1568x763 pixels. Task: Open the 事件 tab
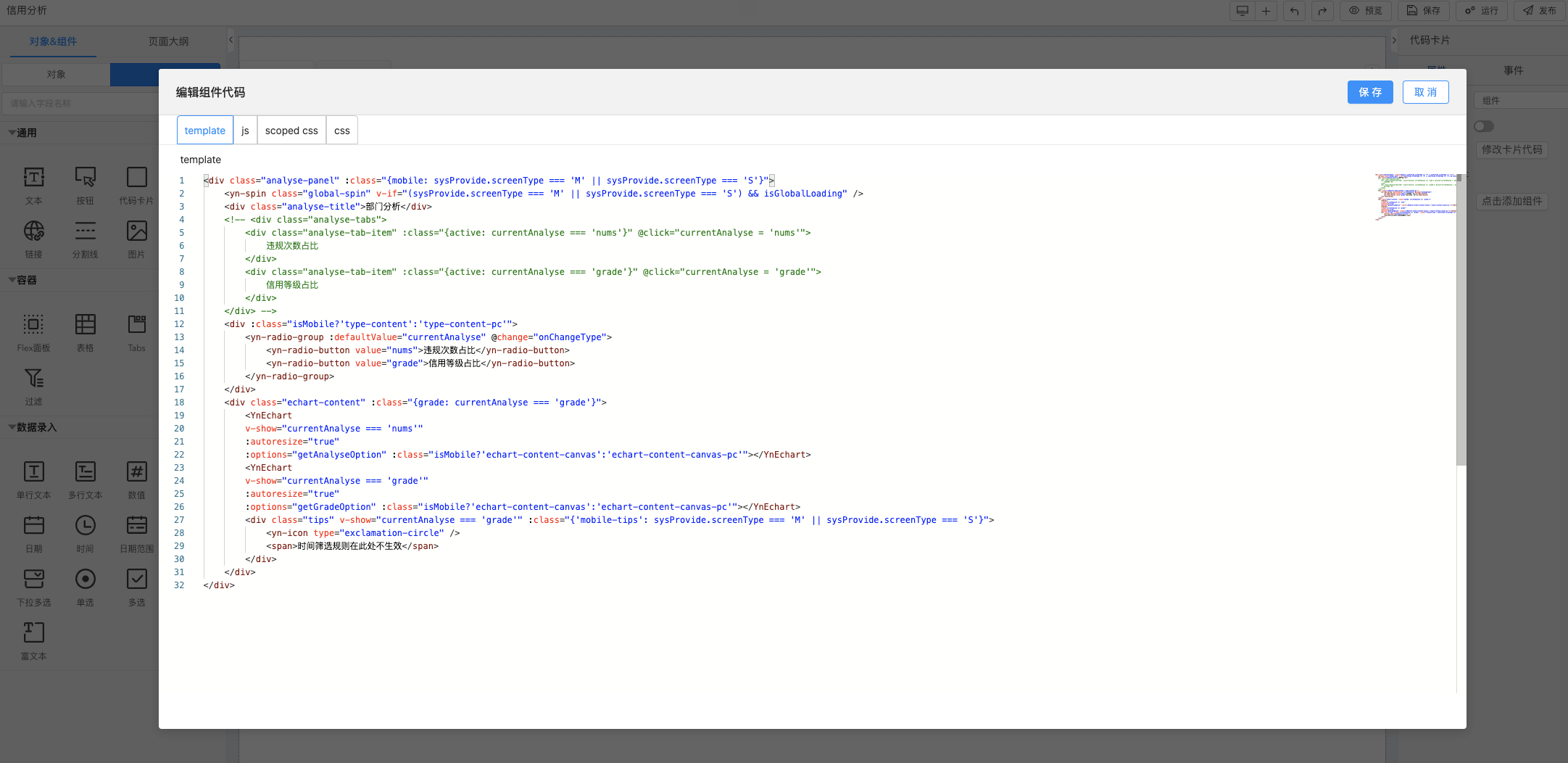tap(1514, 70)
